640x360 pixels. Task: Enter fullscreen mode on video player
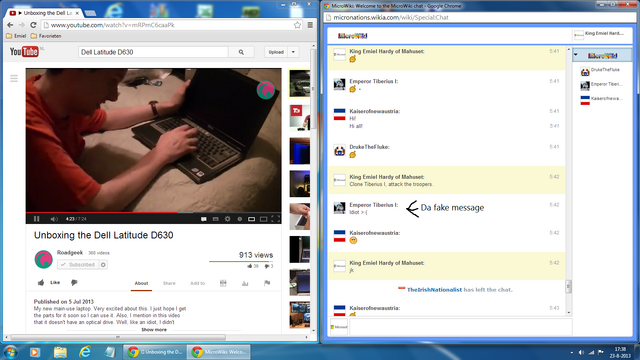(x=276, y=219)
